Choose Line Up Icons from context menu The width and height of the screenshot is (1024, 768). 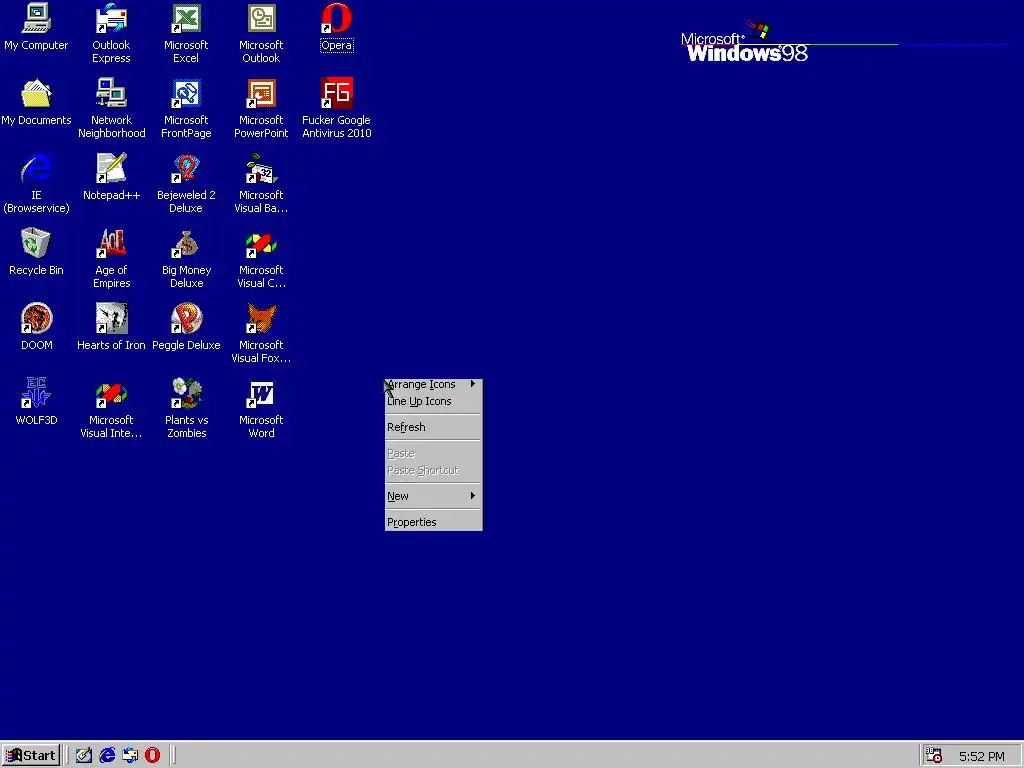(433, 402)
